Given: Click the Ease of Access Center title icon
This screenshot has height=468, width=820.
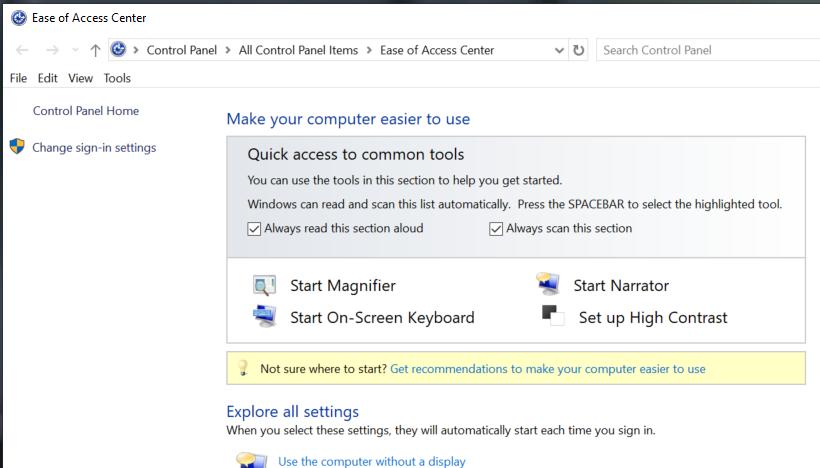Looking at the screenshot, I should (19, 18).
